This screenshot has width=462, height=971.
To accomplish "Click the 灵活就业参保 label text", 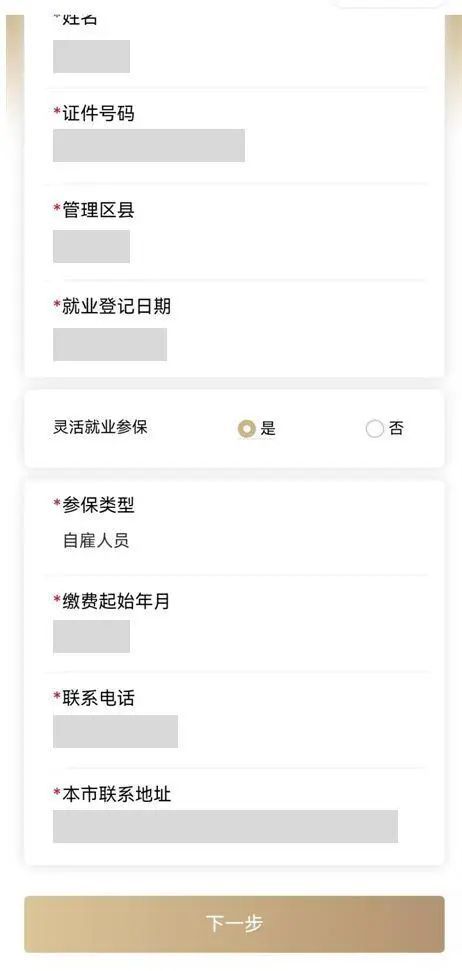I will (x=100, y=427).
